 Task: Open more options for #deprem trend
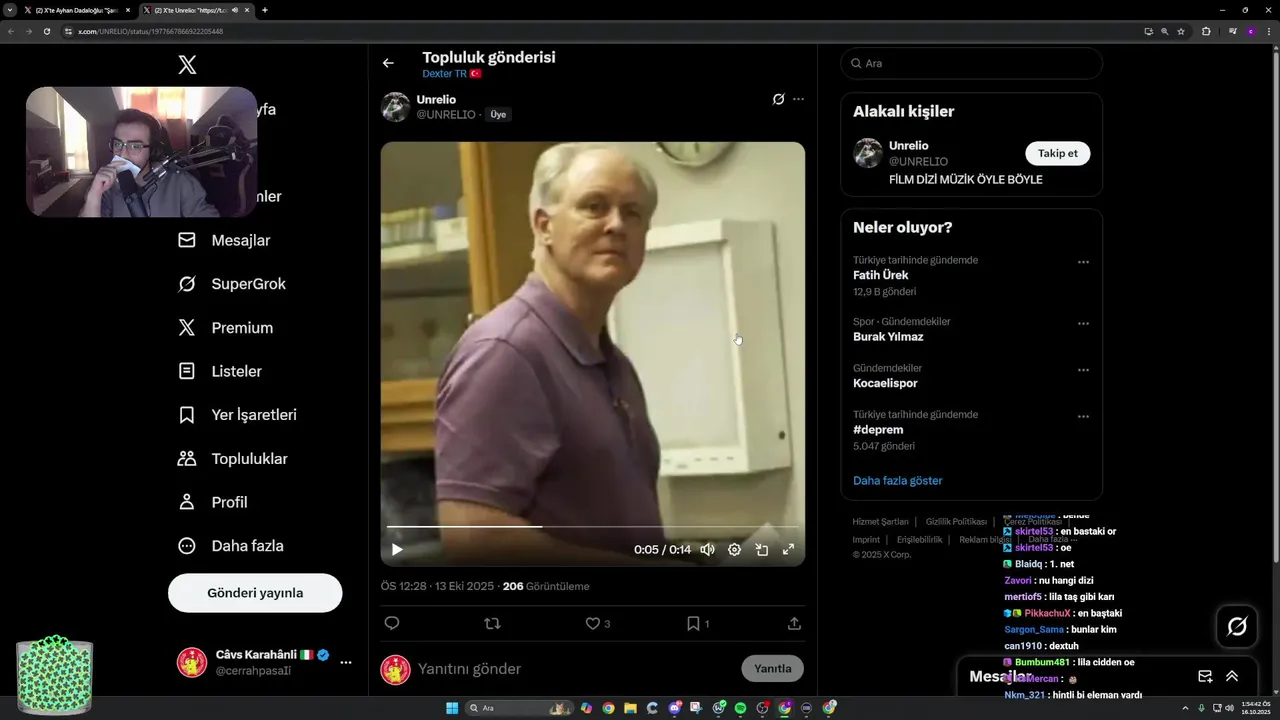(x=1083, y=416)
